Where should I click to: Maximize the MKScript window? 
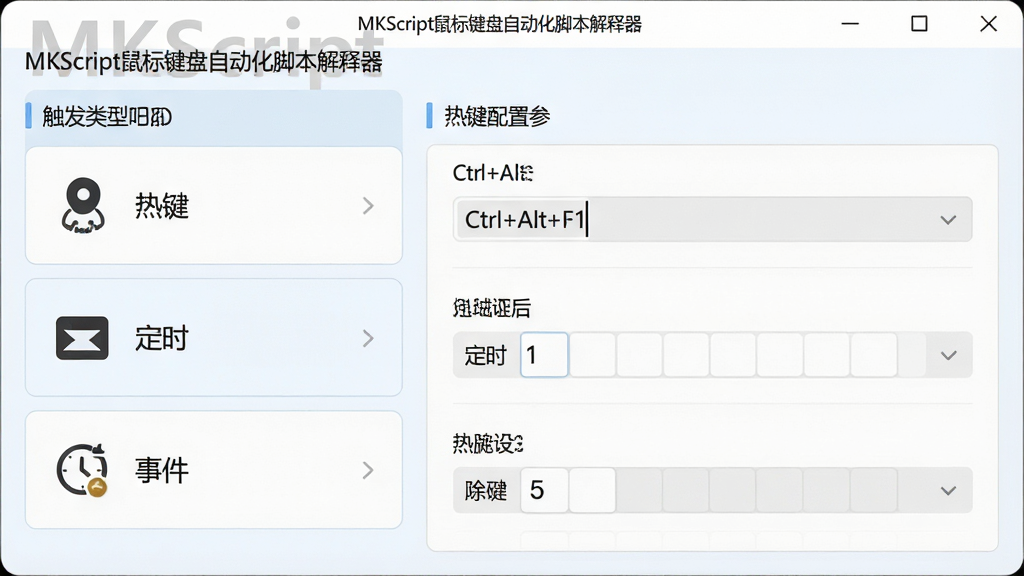tap(920, 24)
